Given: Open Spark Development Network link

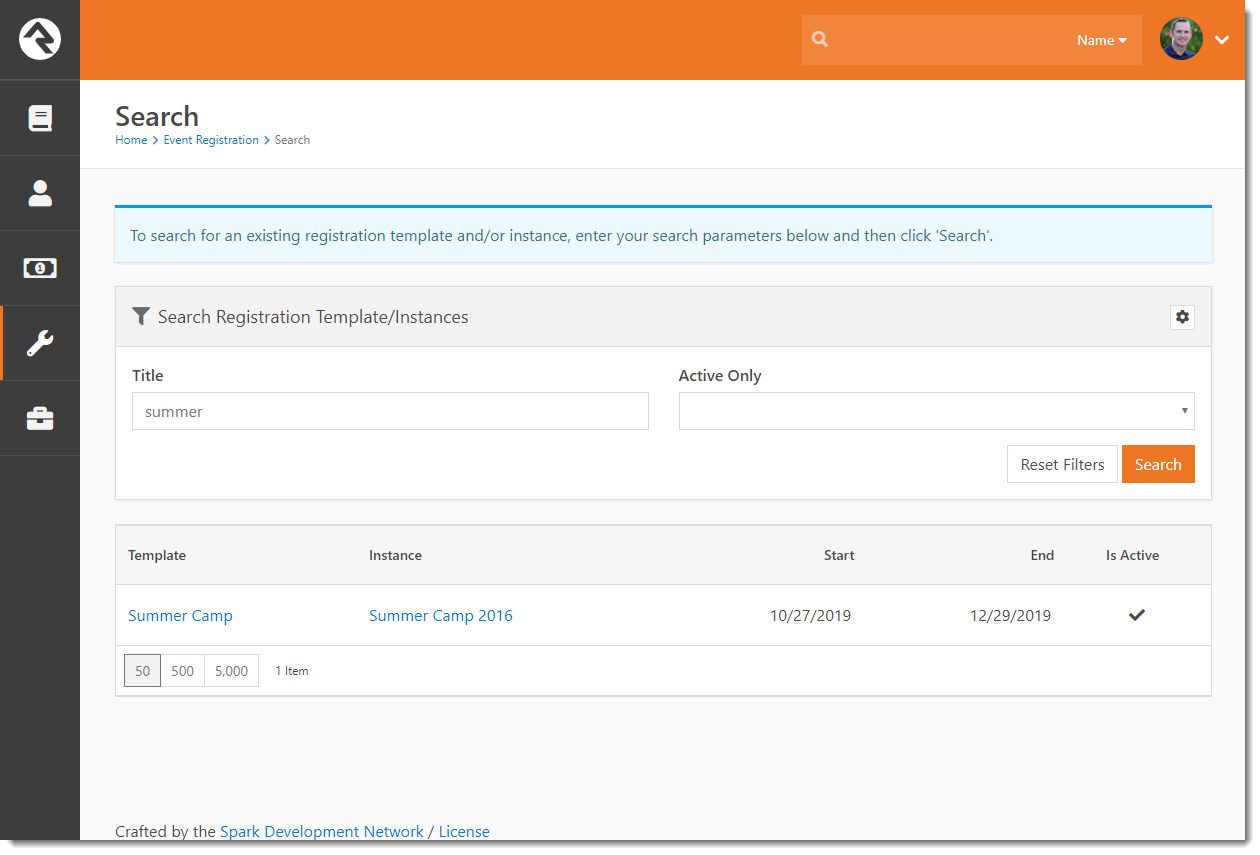Looking at the screenshot, I should (x=322, y=831).
